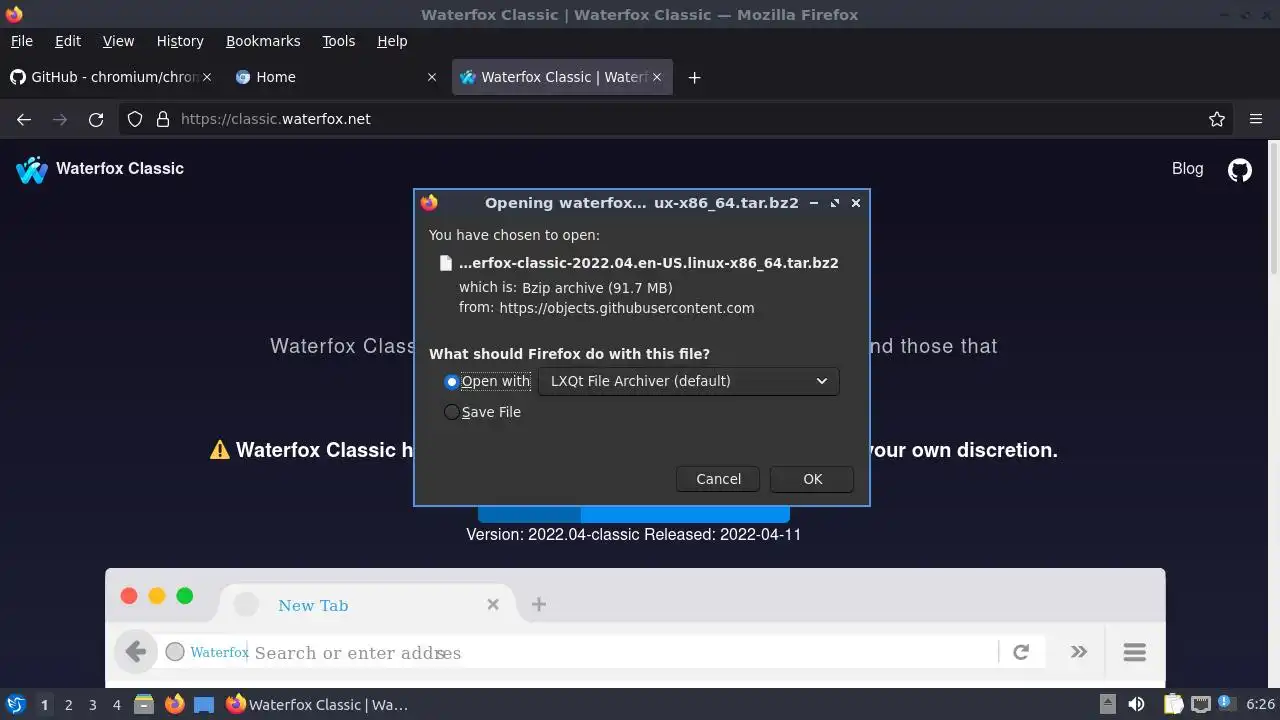Click the removable media tray icon
Image resolution: width=1280 pixels, height=720 pixels.
pyautogui.click(x=1108, y=705)
